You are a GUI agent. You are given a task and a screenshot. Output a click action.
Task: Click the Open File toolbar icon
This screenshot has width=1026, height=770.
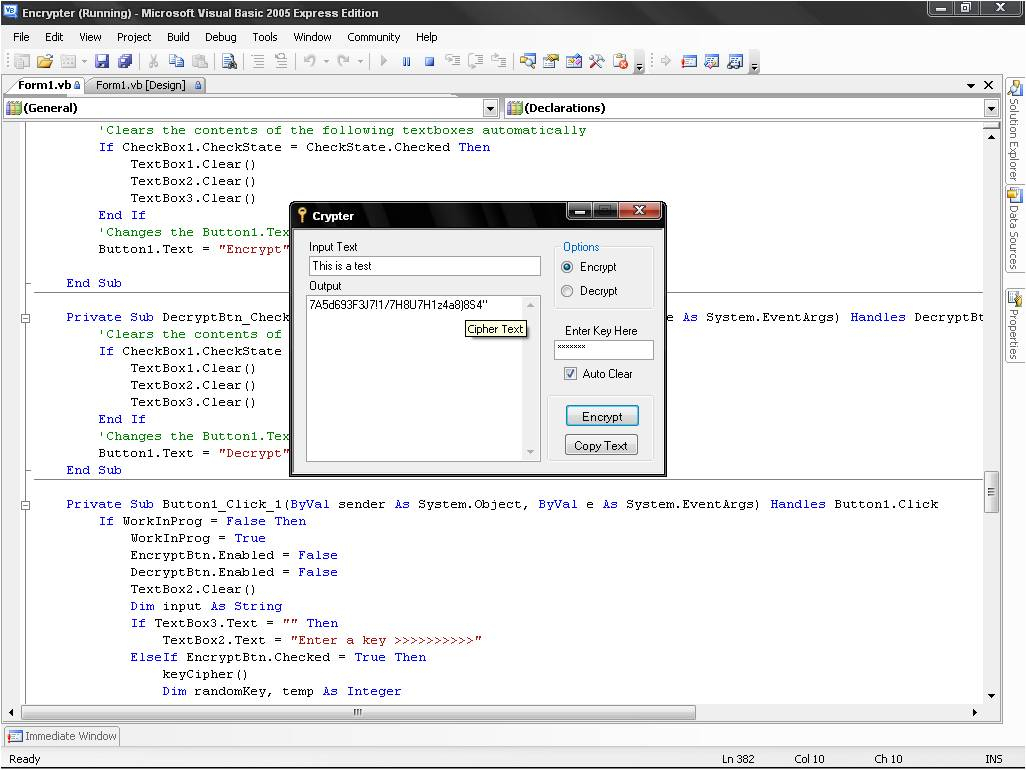tap(44, 62)
